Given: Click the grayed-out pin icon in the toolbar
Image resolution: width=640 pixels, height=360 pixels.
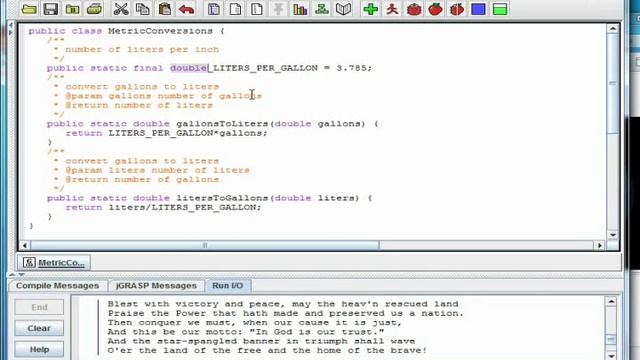Looking at the screenshot, I should pyautogui.click(x=278, y=9).
